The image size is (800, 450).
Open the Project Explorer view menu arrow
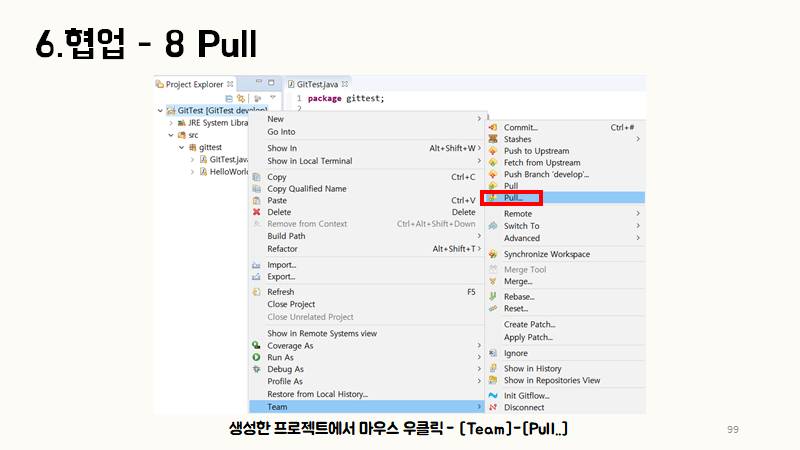(272, 98)
